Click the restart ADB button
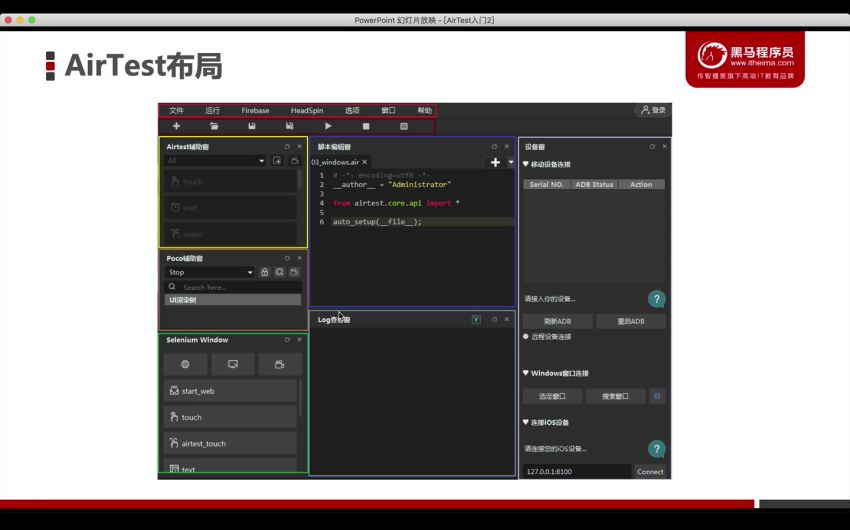 point(631,321)
